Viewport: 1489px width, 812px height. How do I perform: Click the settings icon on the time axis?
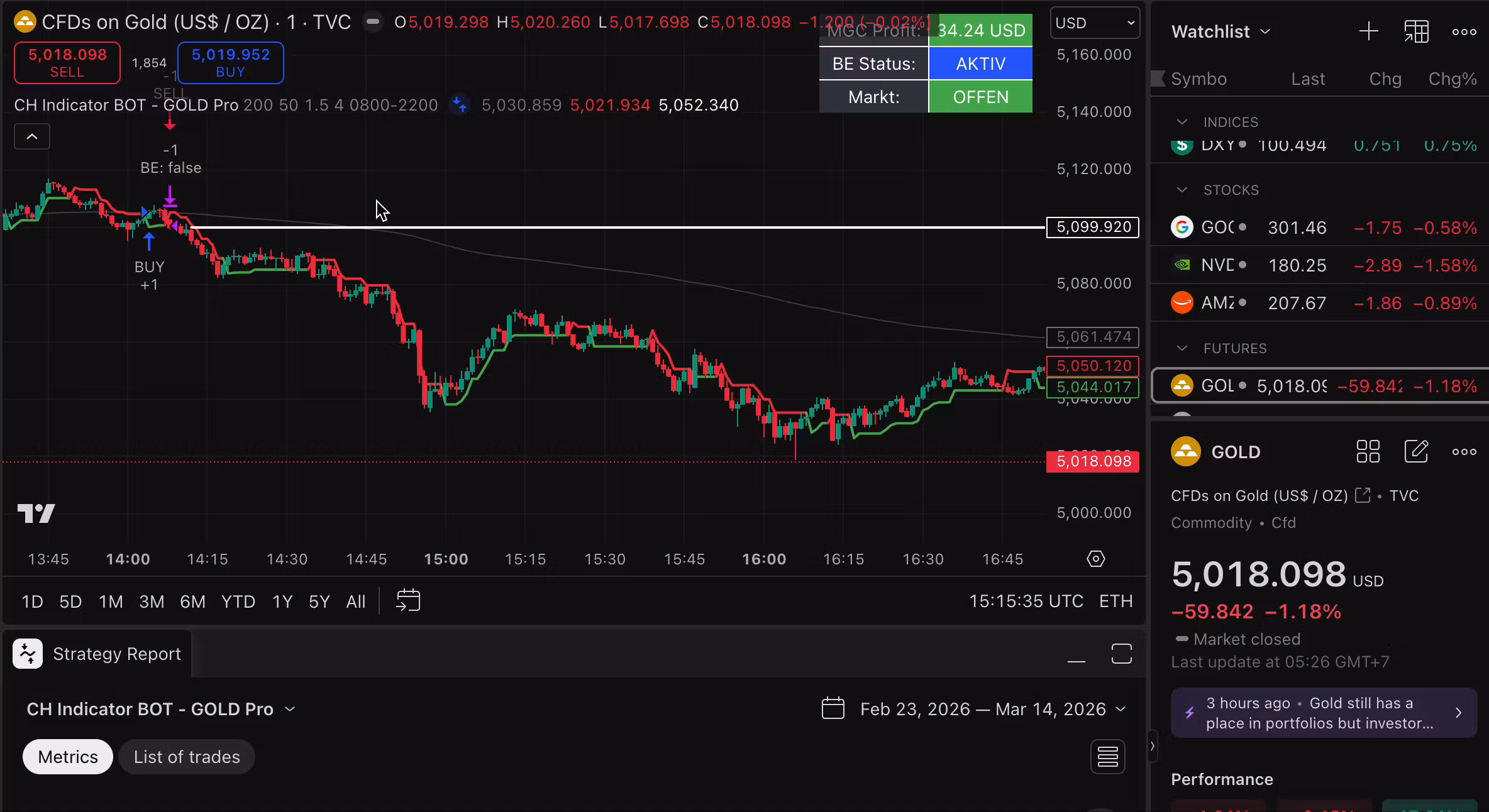[x=1095, y=559]
